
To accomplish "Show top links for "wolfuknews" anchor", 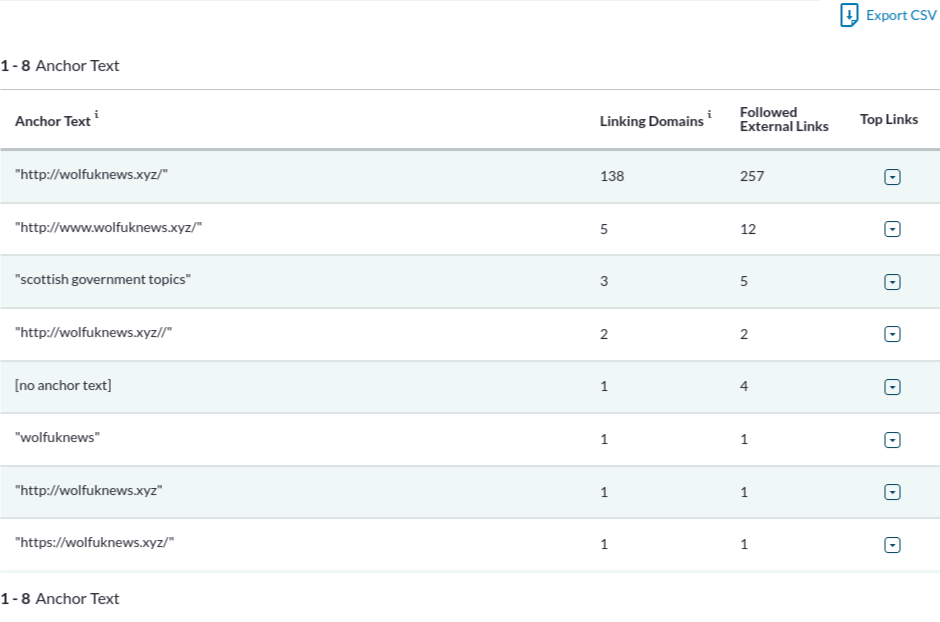I will [x=892, y=440].
